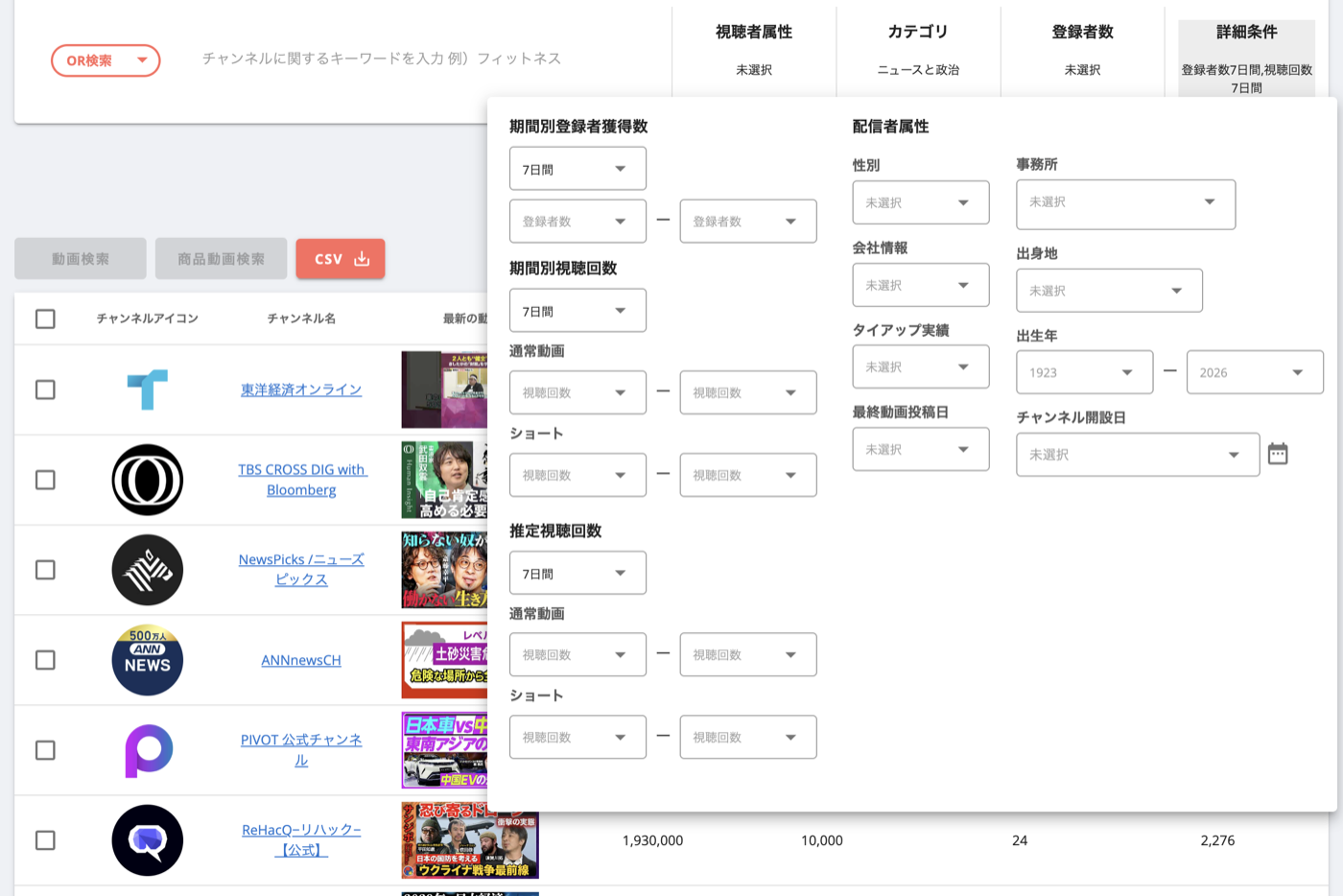Open the ANNnewsCH channel link
Image resolution: width=1343 pixels, height=896 pixels.
[301, 660]
